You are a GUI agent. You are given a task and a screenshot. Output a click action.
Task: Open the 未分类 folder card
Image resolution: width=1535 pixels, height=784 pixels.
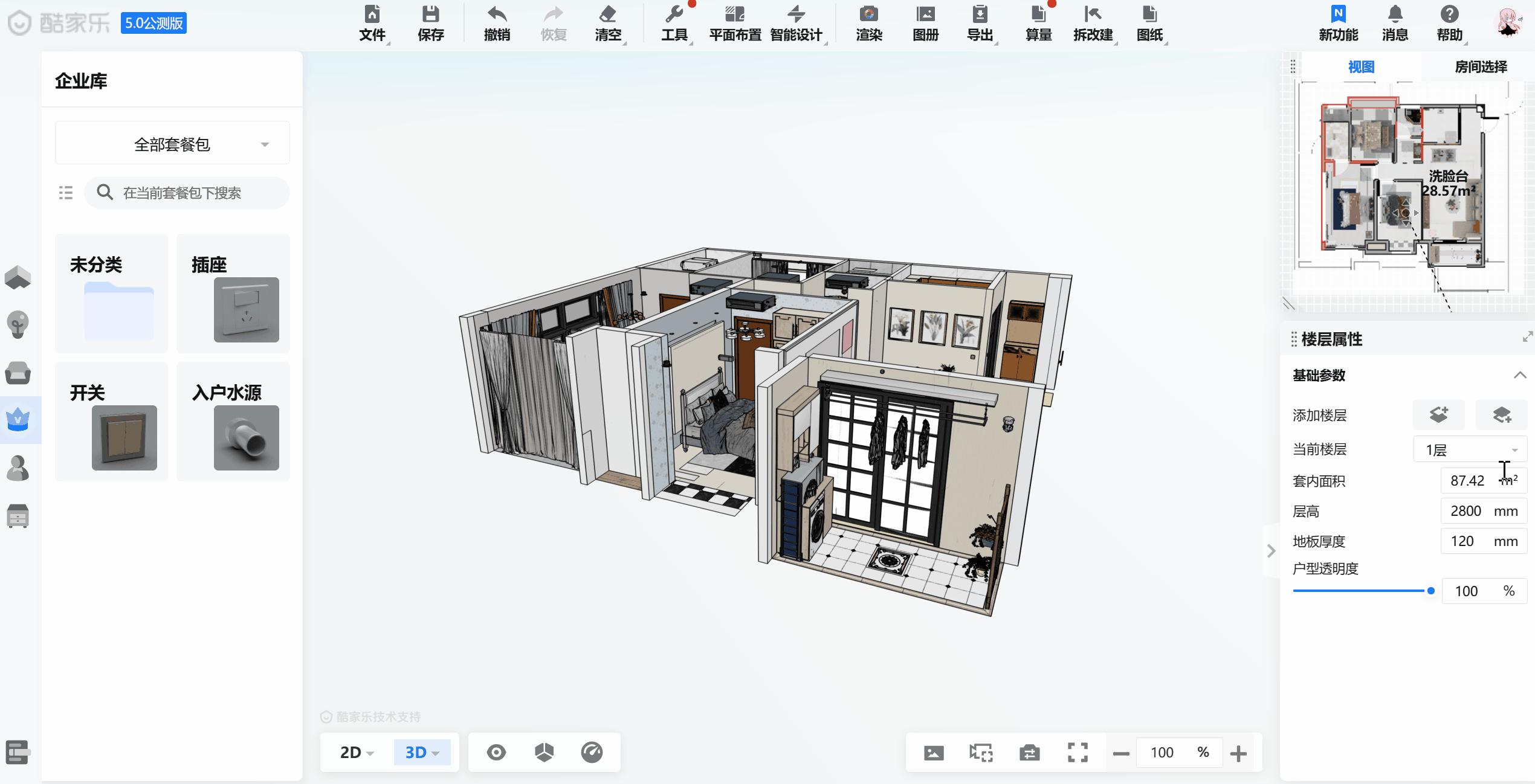coord(111,293)
